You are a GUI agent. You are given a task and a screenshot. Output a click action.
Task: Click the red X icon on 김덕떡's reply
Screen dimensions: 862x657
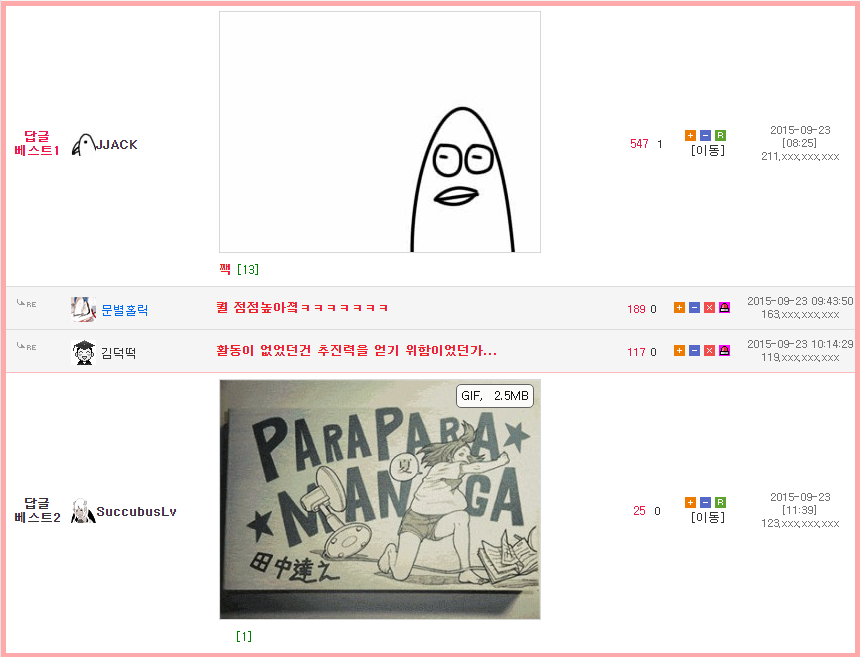[709, 351]
